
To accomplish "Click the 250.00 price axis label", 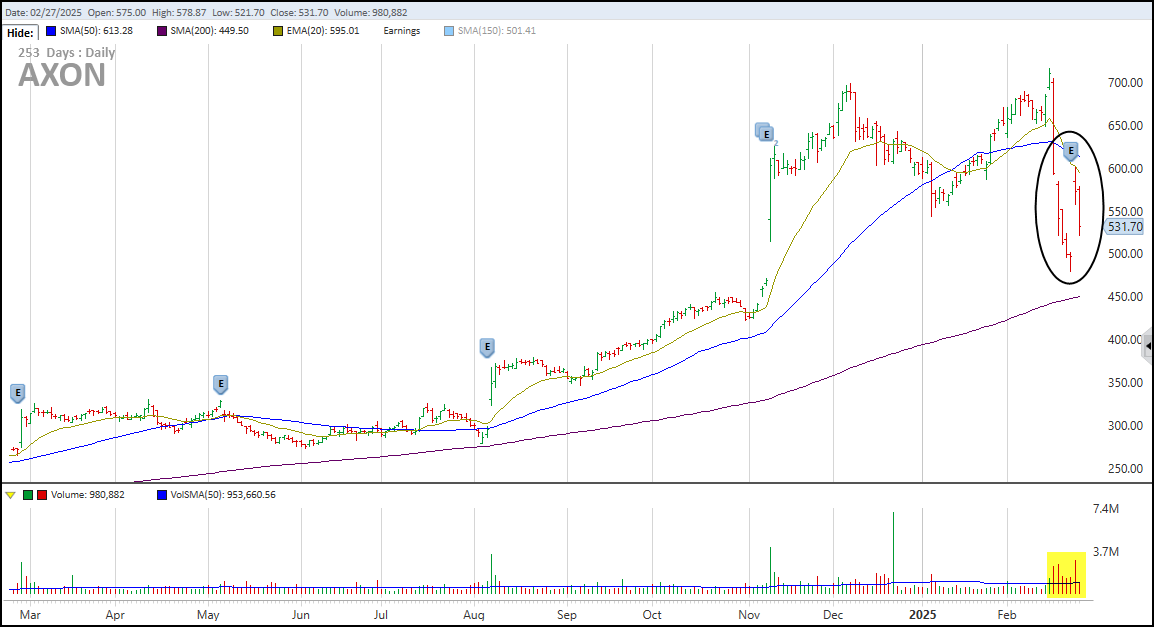I will (x=1125, y=469).
